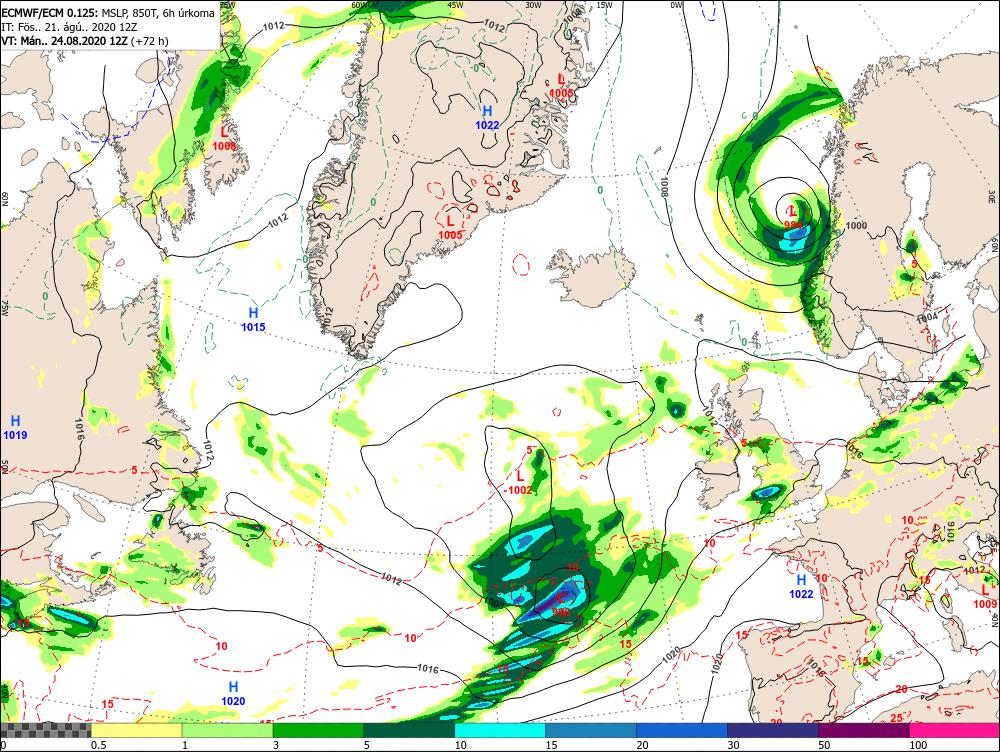The width and height of the screenshot is (1000, 752).
Task: Click the dark indigo 30–50 mm legend swatch
Action: pos(773,730)
